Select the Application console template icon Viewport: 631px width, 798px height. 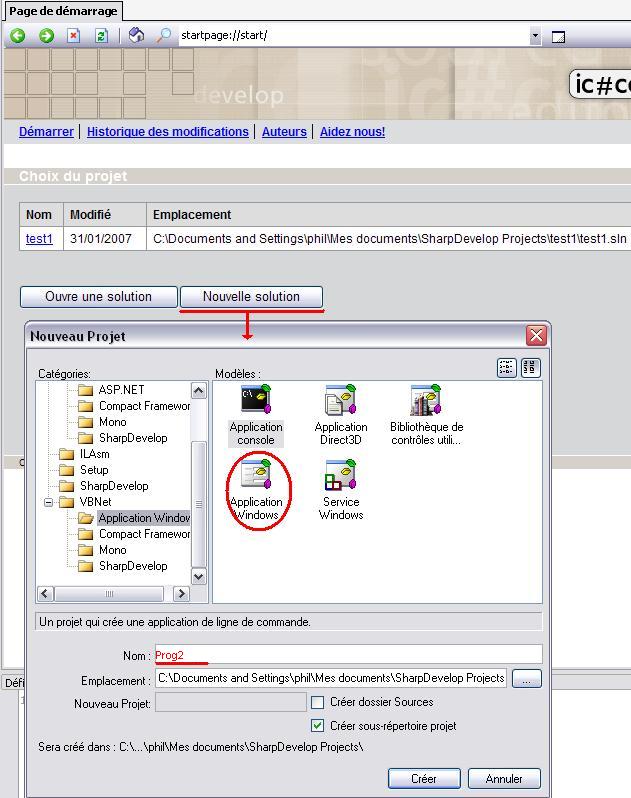256,401
